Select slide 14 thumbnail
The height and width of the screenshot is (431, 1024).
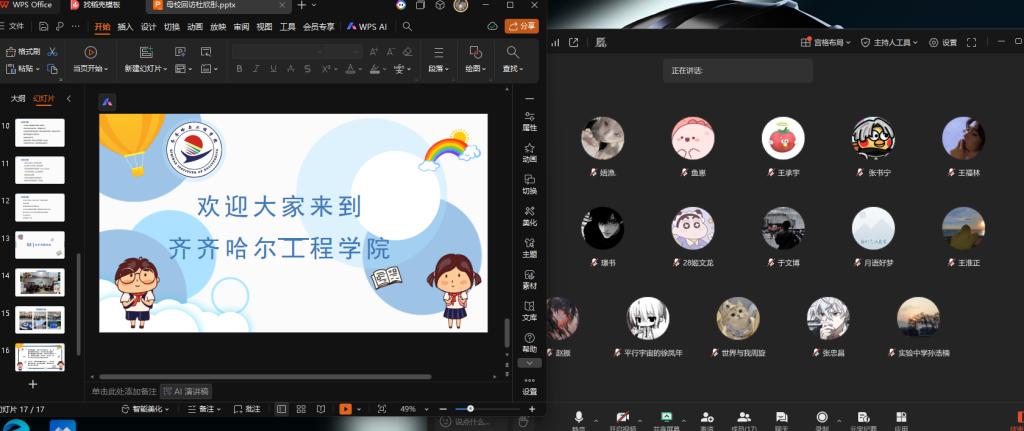click(40, 282)
